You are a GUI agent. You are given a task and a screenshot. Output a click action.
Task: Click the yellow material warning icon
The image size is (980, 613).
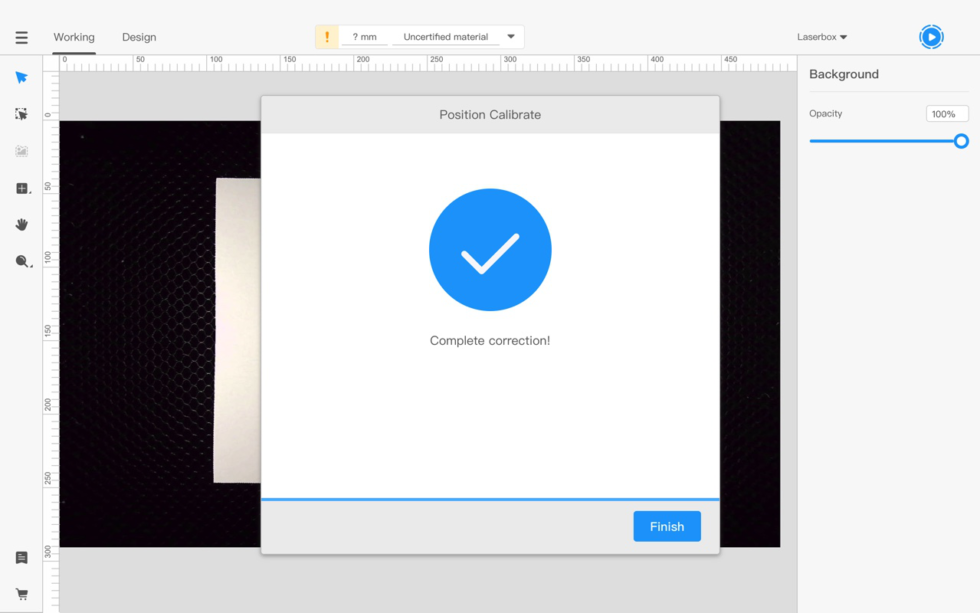[327, 37]
